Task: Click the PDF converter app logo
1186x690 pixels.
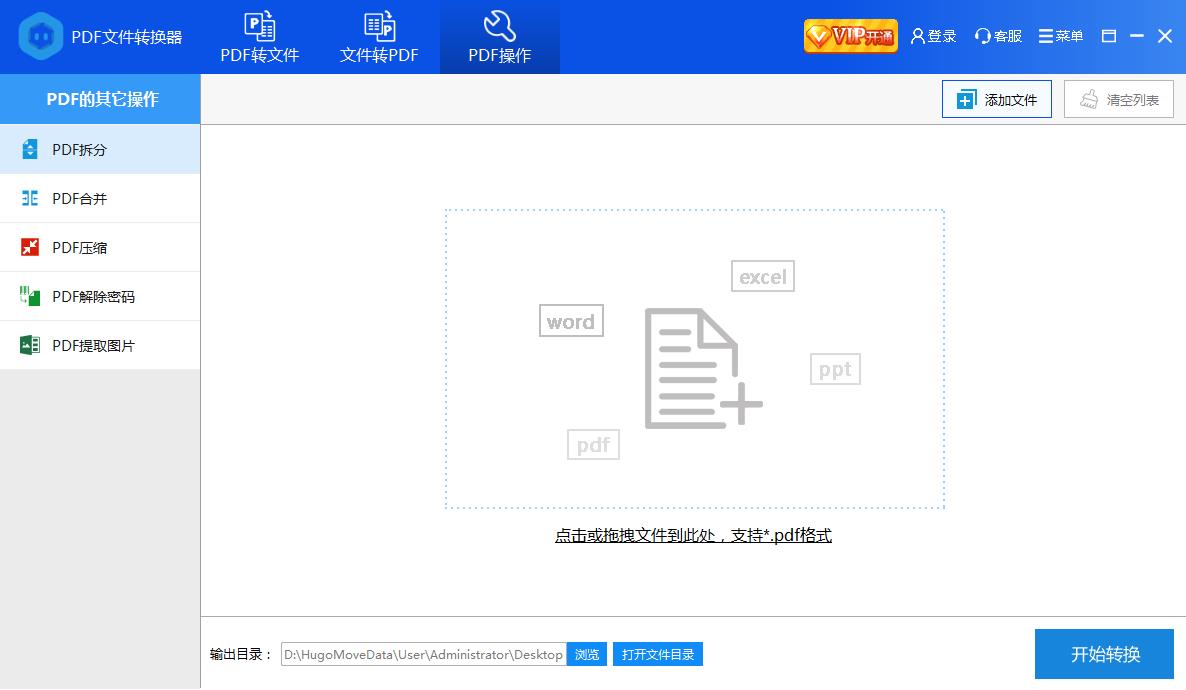Action: (40, 36)
